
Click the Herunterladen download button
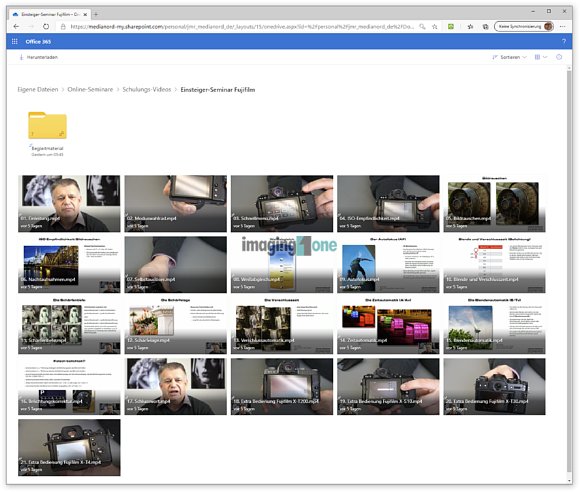(38, 57)
